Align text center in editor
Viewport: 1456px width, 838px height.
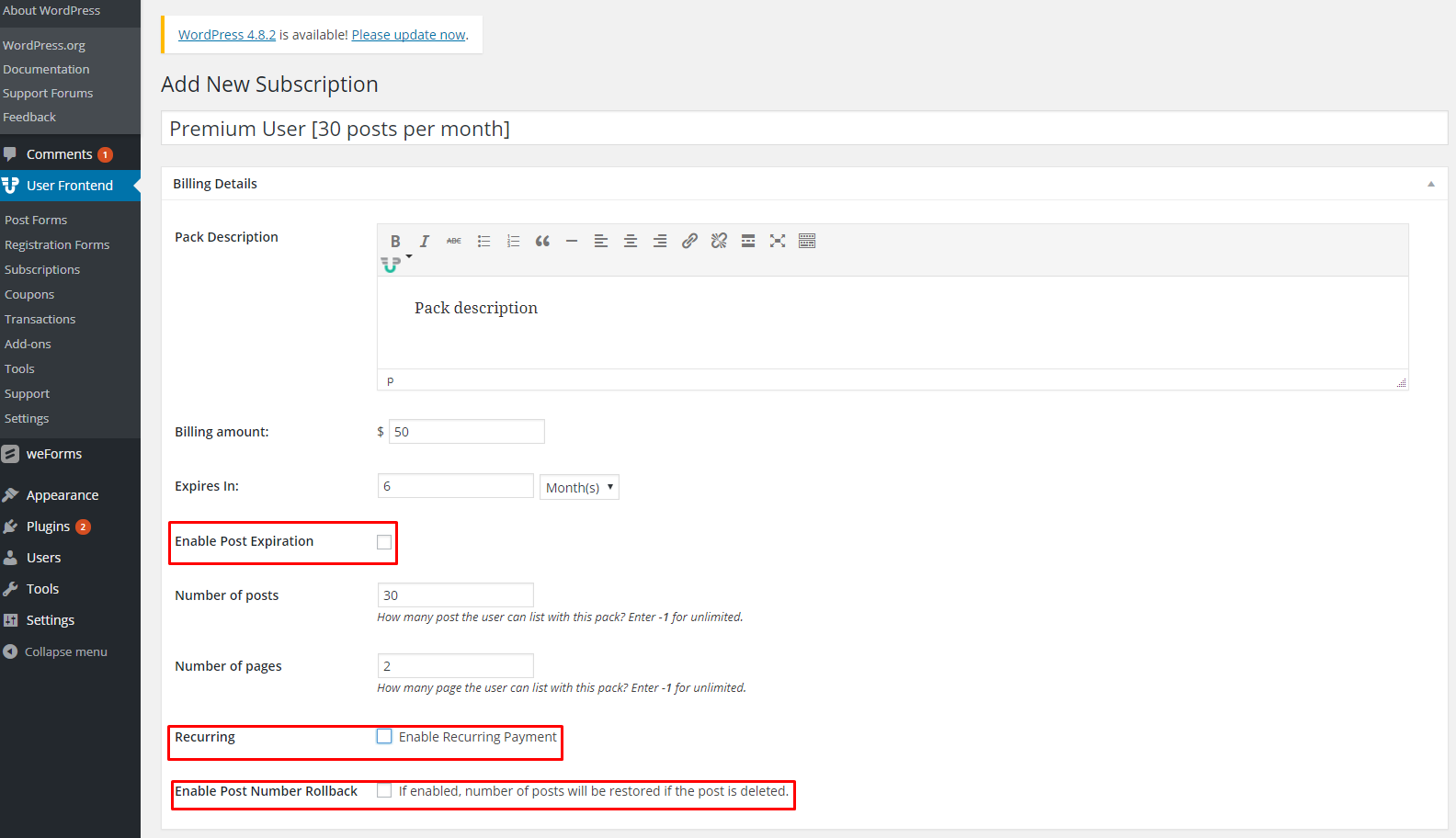tap(631, 241)
